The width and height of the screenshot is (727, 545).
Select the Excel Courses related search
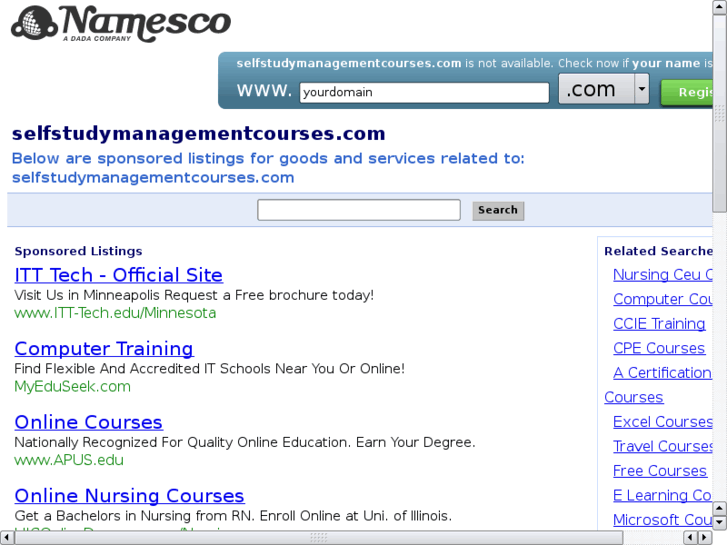pos(663,422)
